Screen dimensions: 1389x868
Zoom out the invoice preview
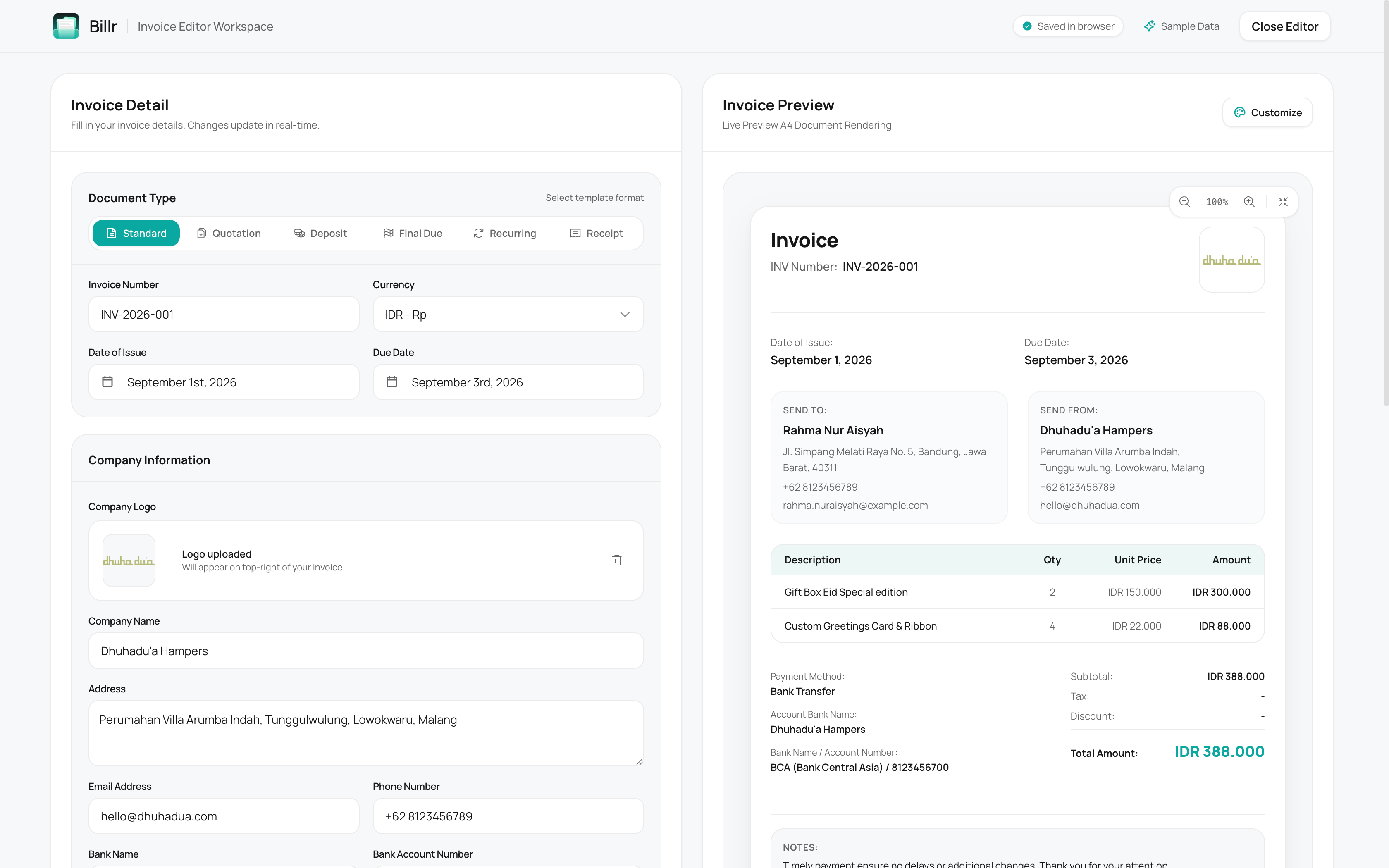tap(1185, 202)
